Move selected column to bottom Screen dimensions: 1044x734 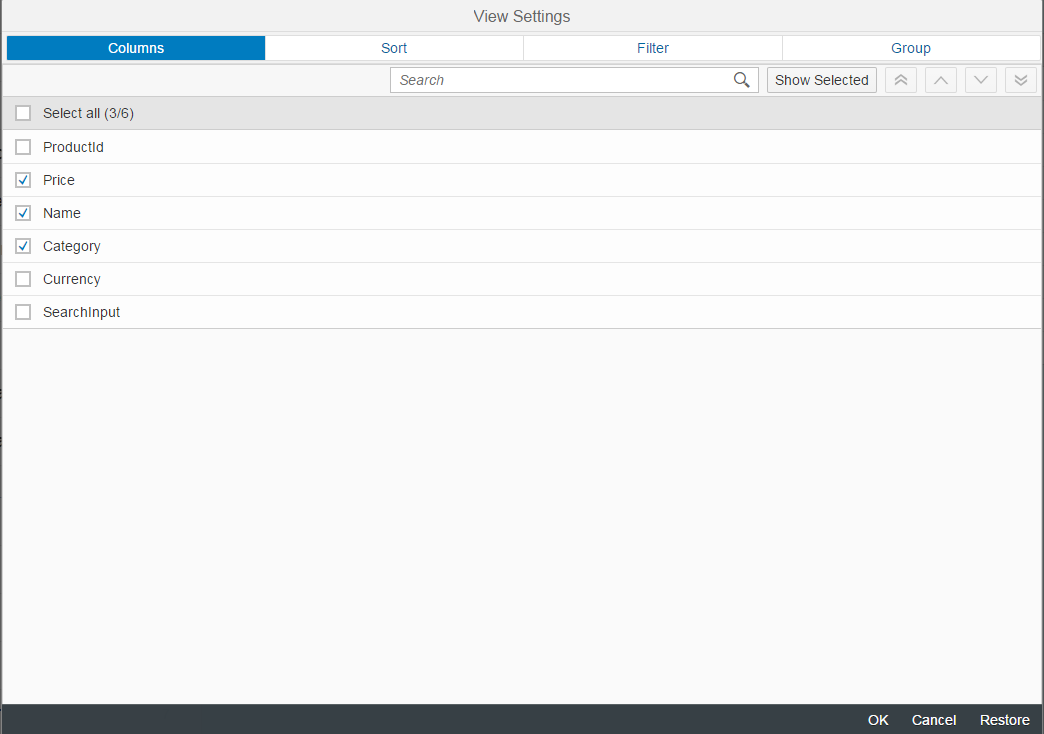1020,80
